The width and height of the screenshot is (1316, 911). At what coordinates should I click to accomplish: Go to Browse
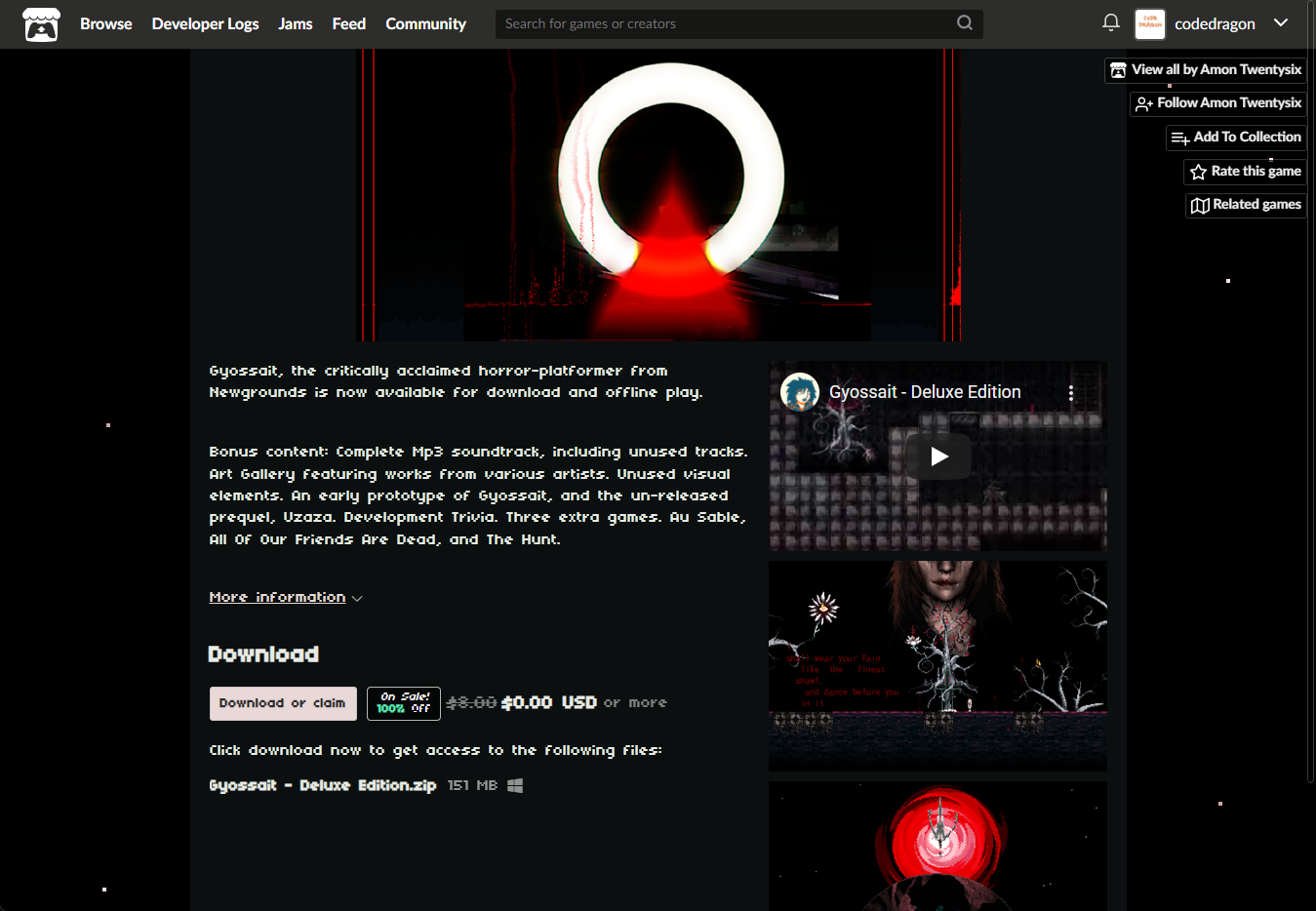[105, 23]
